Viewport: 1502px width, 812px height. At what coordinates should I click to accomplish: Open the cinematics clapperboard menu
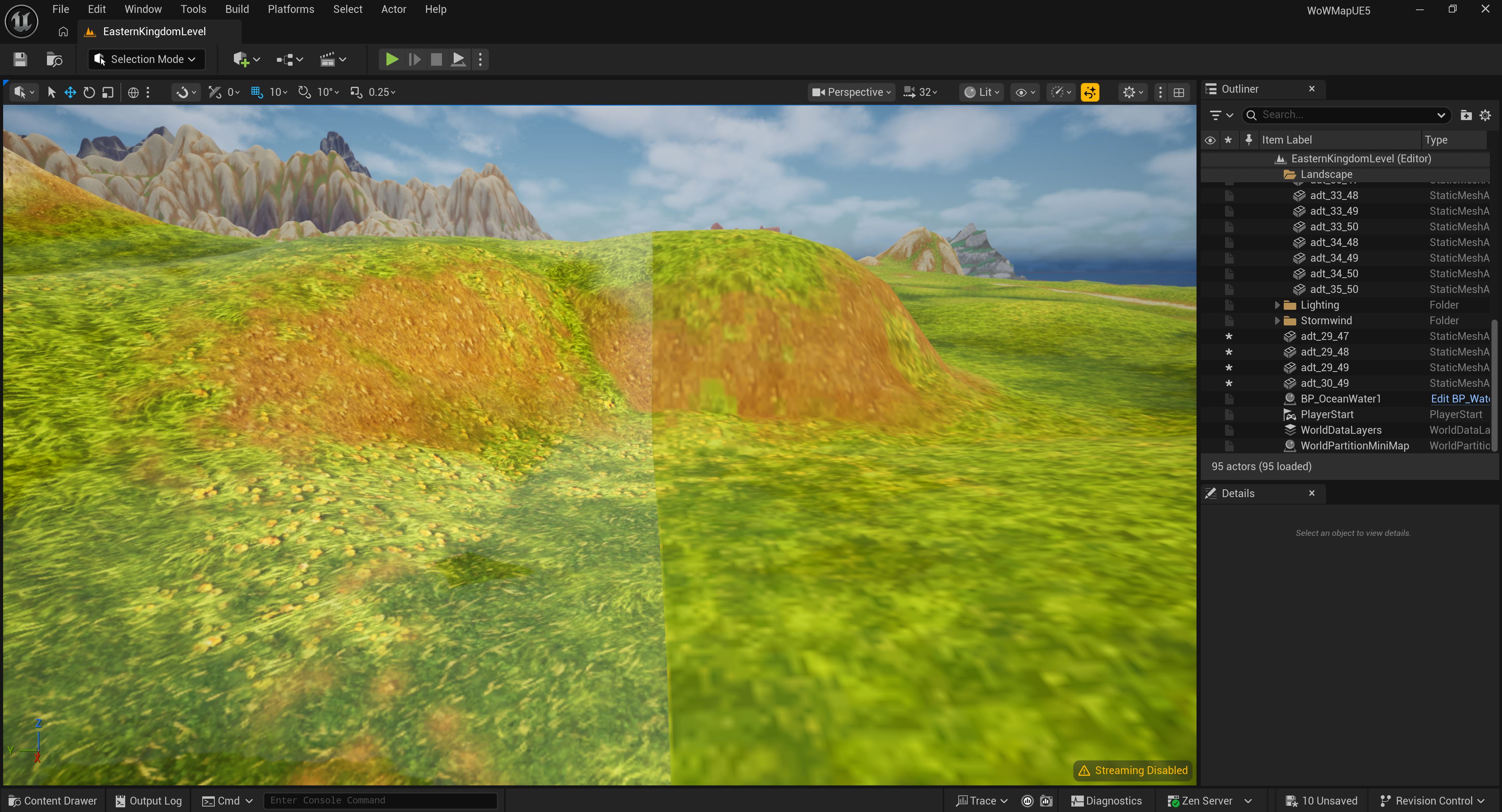(333, 59)
